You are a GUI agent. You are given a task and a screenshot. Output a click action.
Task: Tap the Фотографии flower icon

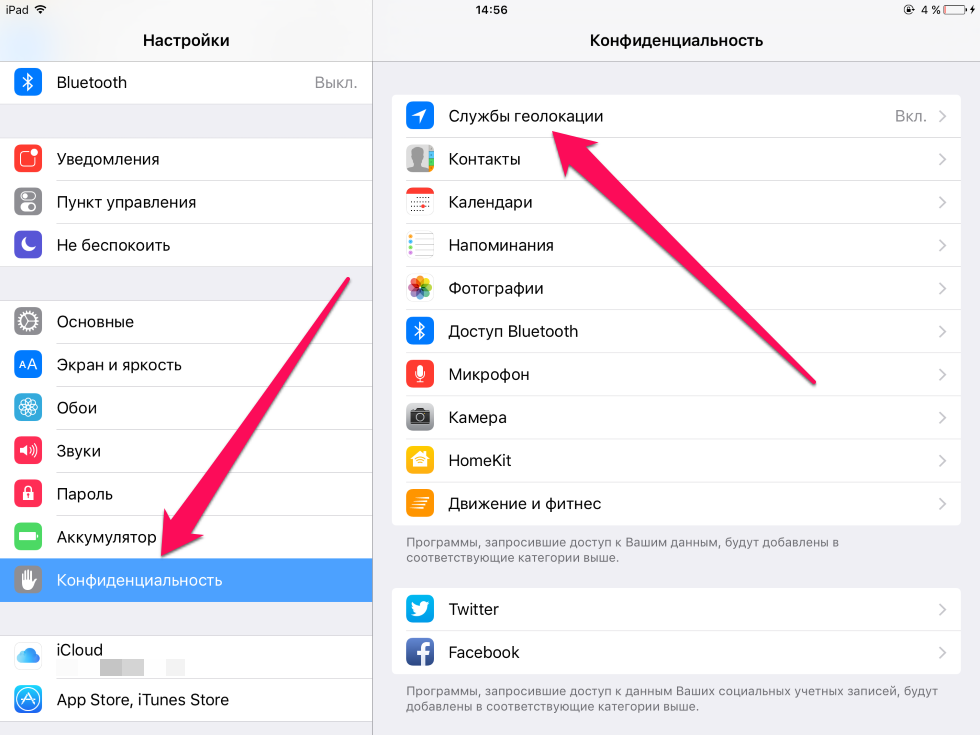(x=419, y=288)
